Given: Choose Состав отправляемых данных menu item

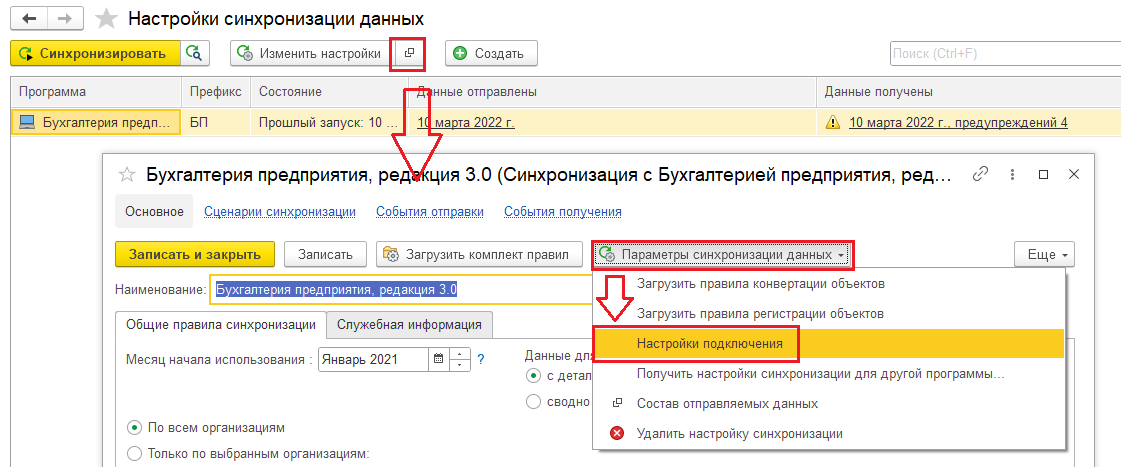Looking at the screenshot, I should click(x=829, y=403).
